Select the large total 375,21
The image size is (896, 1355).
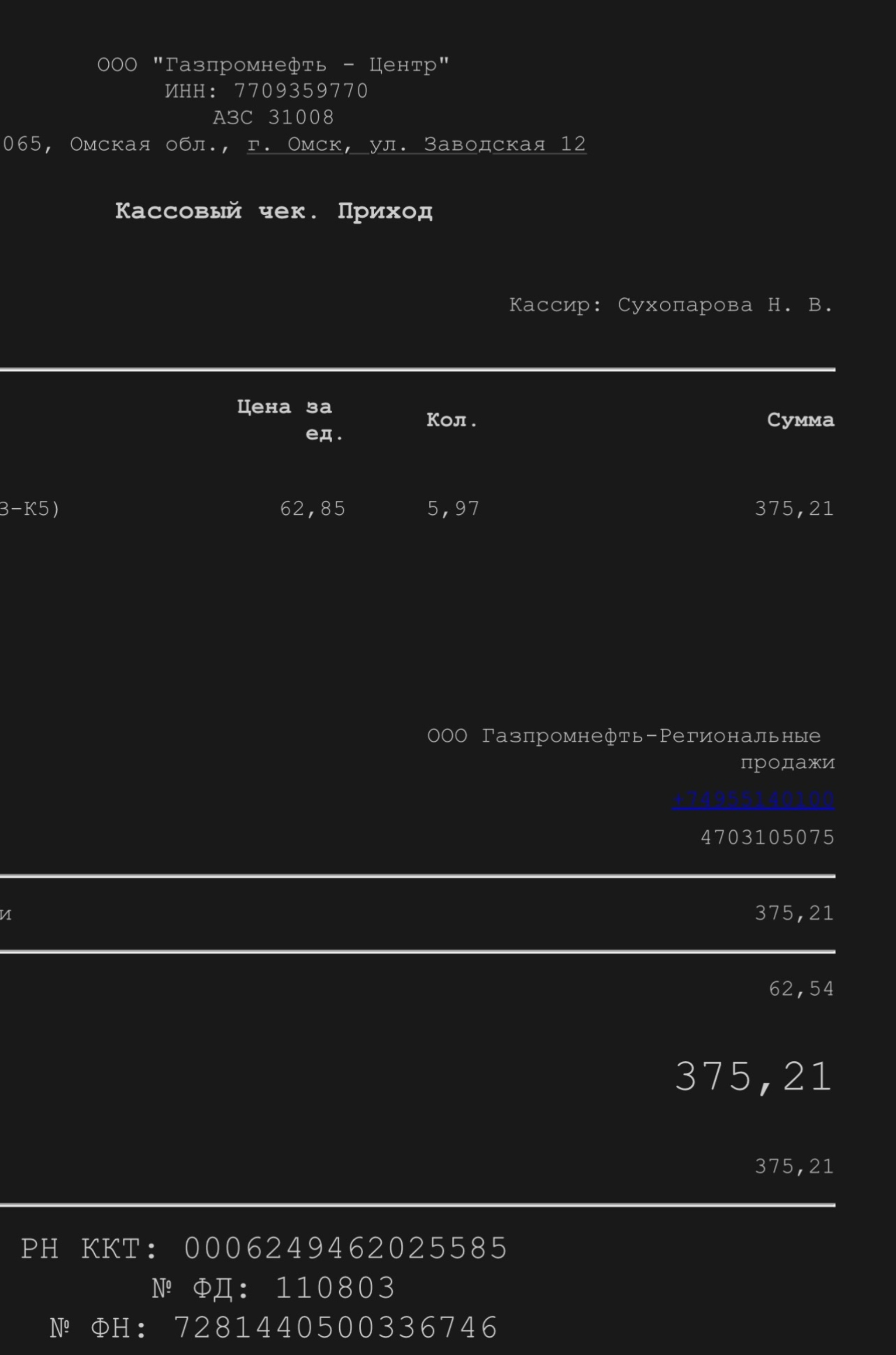(x=753, y=1077)
